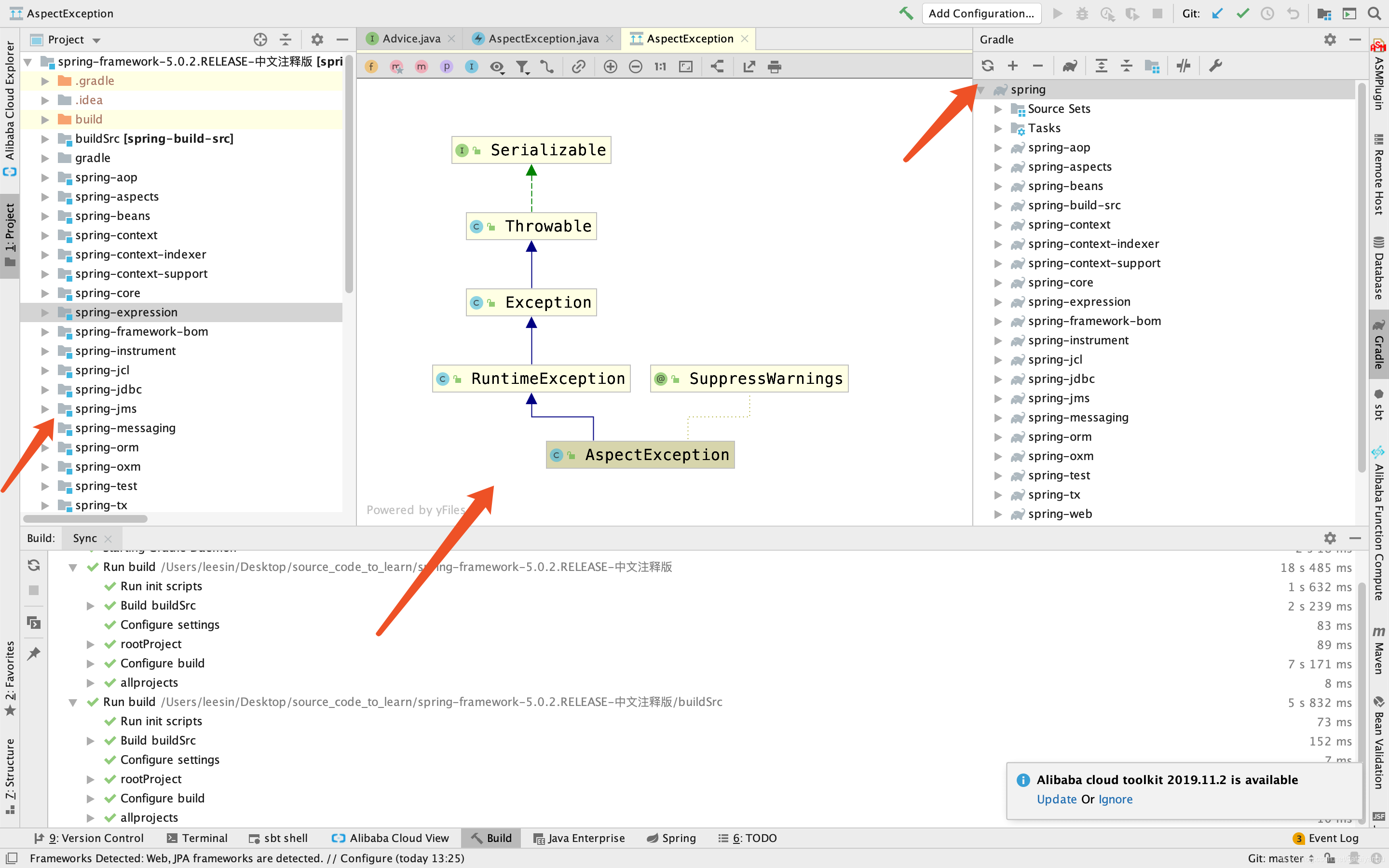Locate current file in Project tree
1389x868 pixels.
260,40
